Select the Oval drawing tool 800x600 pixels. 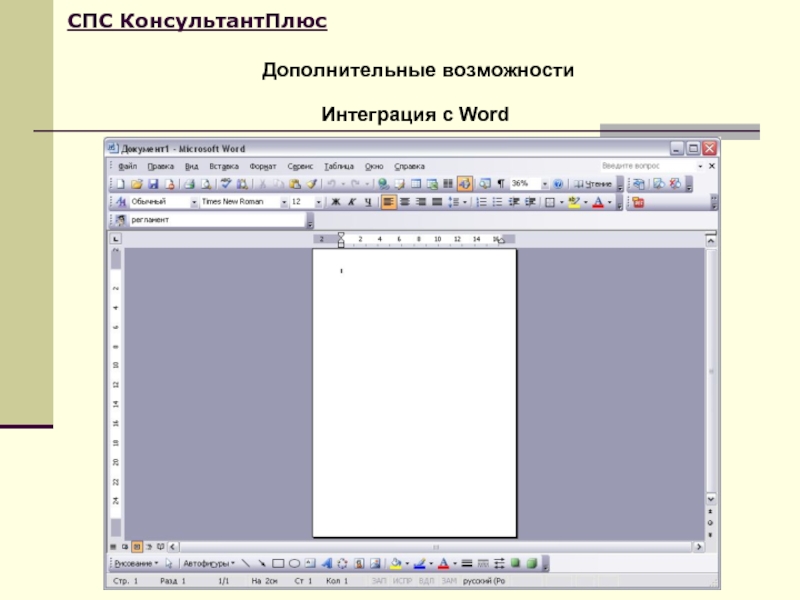pos(294,563)
